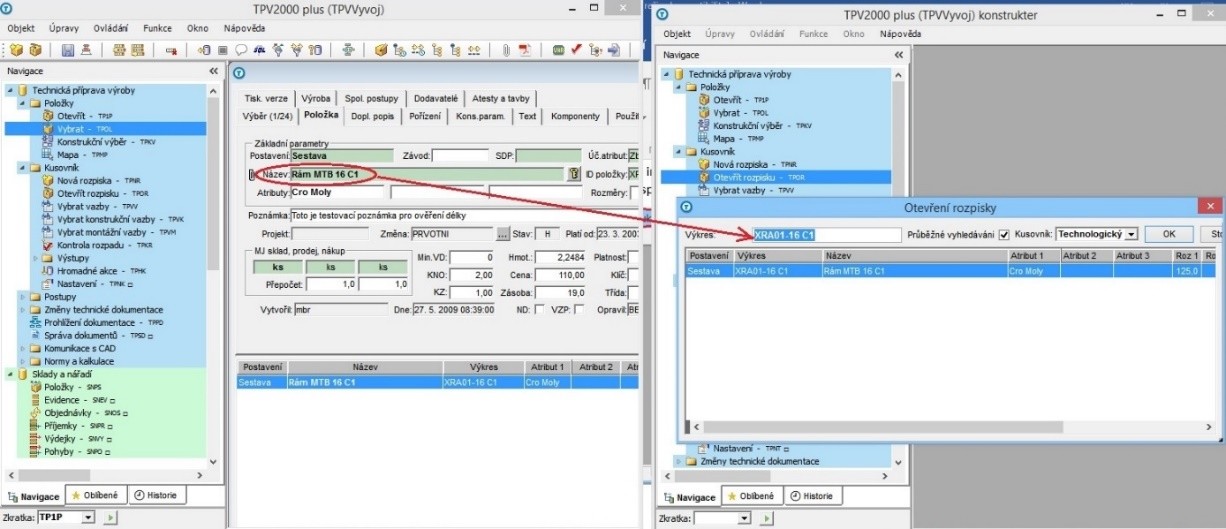Open Nápověda menu in konstrukter window
Viewport: 1226px width, 529px height.
pos(900,34)
